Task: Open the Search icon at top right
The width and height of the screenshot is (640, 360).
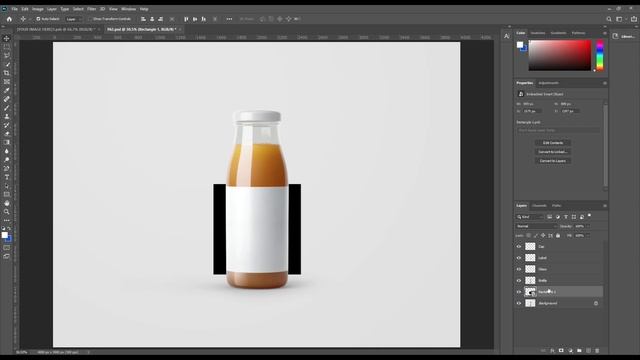Action: click(609, 19)
